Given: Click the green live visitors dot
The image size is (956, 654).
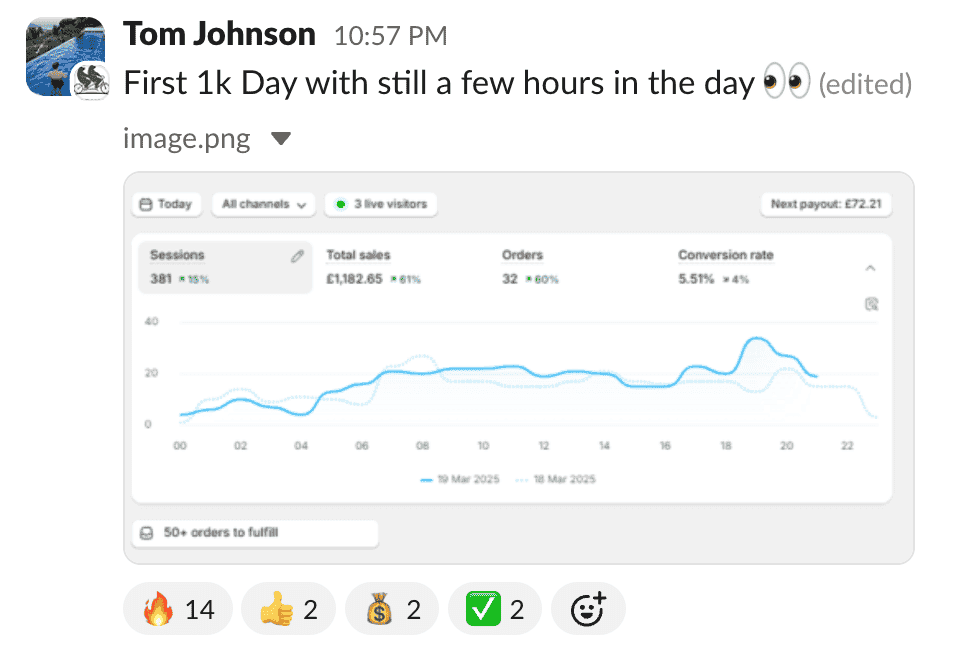Looking at the screenshot, I should pos(340,204).
